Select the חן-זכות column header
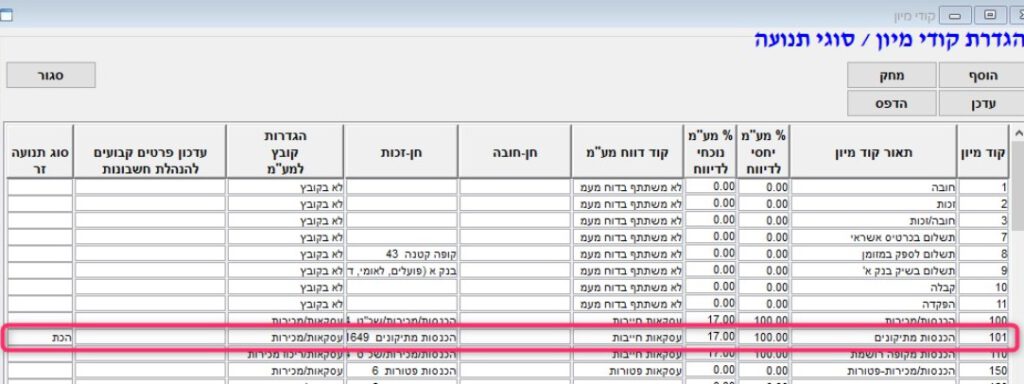The width and height of the screenshot is (1024, 384). pos(401,152)
